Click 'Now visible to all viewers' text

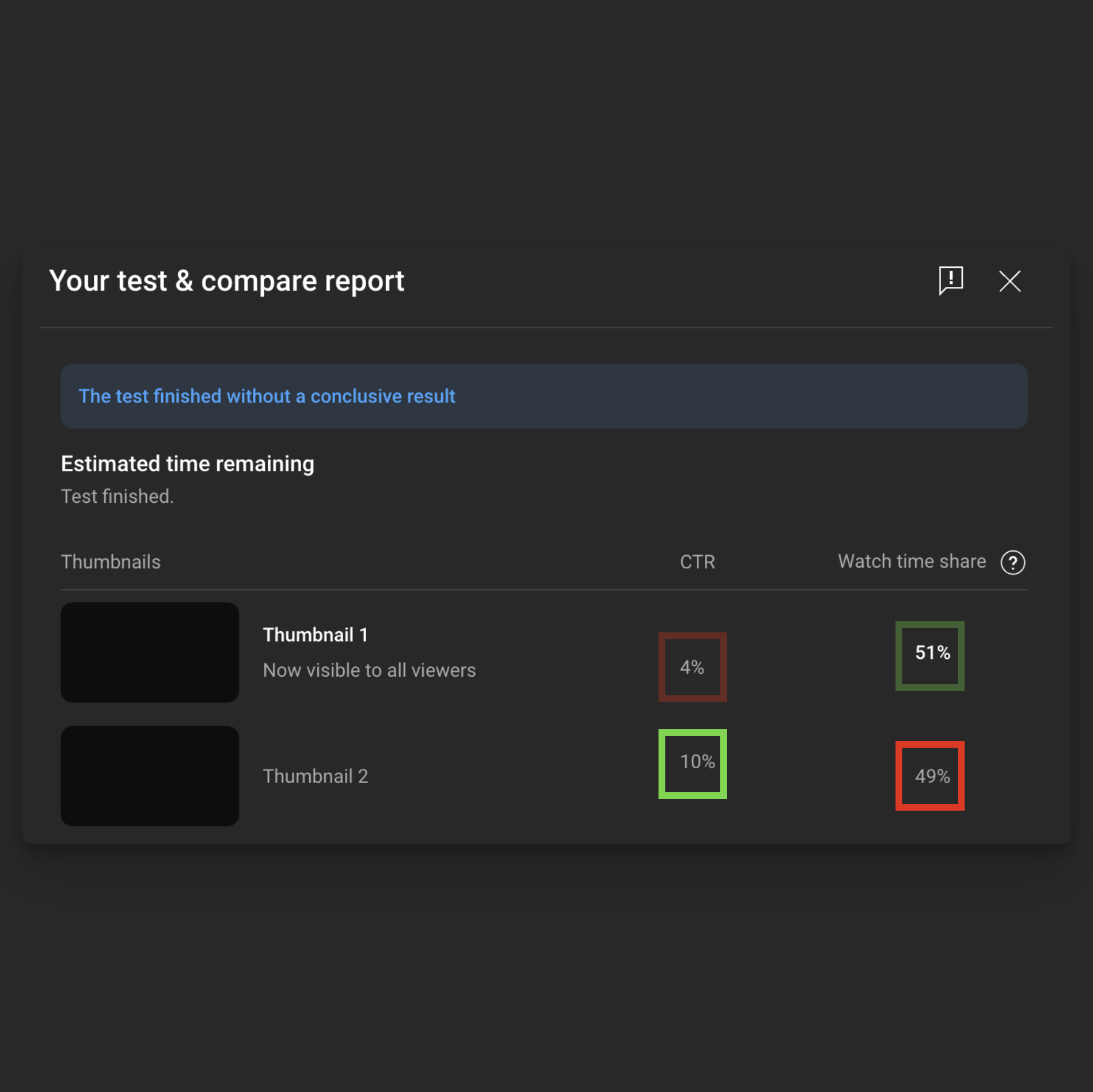point(369,670)
